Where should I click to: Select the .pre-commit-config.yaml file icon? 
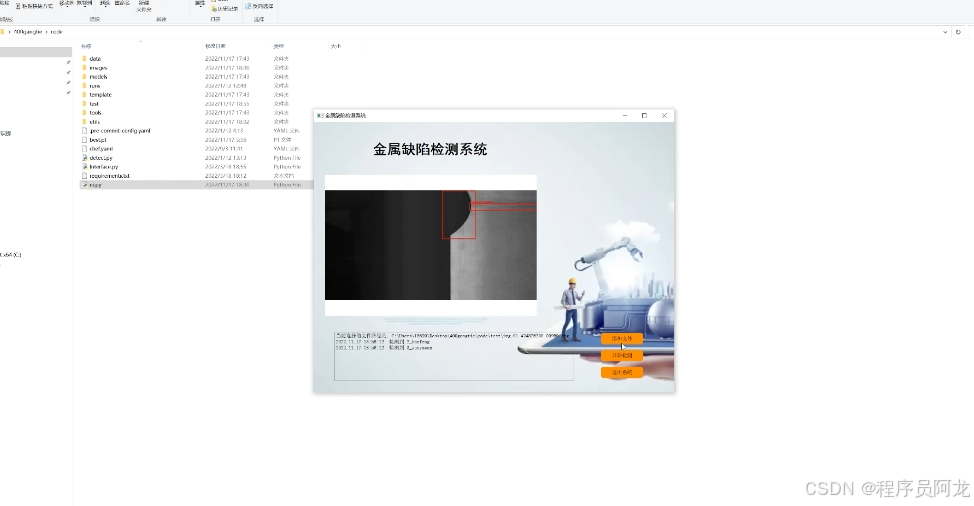[84, 130]
